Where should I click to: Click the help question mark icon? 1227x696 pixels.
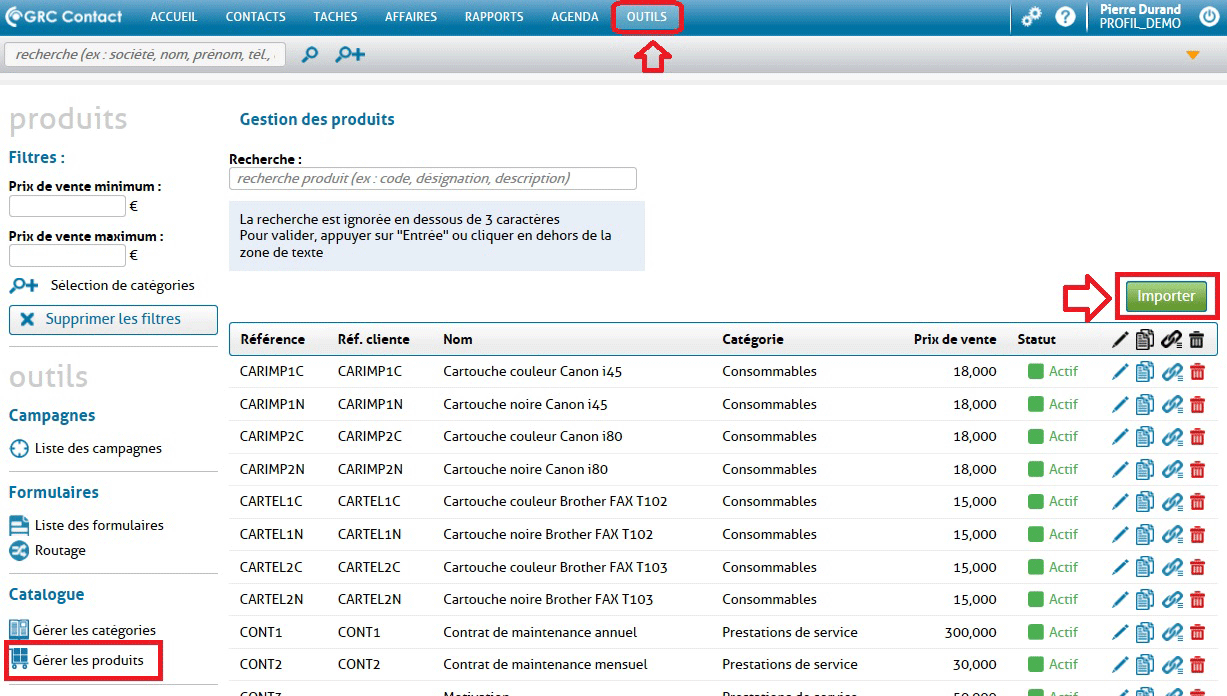tap(1065, 17)
